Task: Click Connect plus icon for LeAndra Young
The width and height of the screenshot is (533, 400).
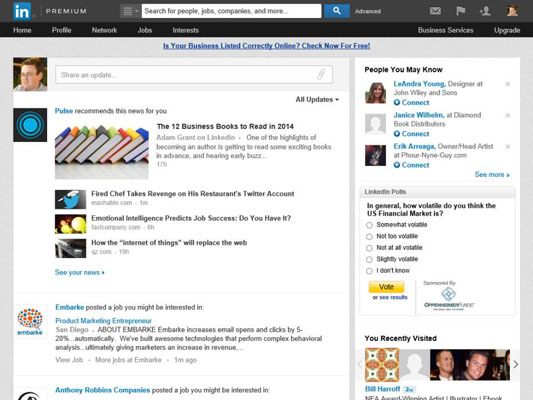Action: pyautogui.click(x=397, y=102)
